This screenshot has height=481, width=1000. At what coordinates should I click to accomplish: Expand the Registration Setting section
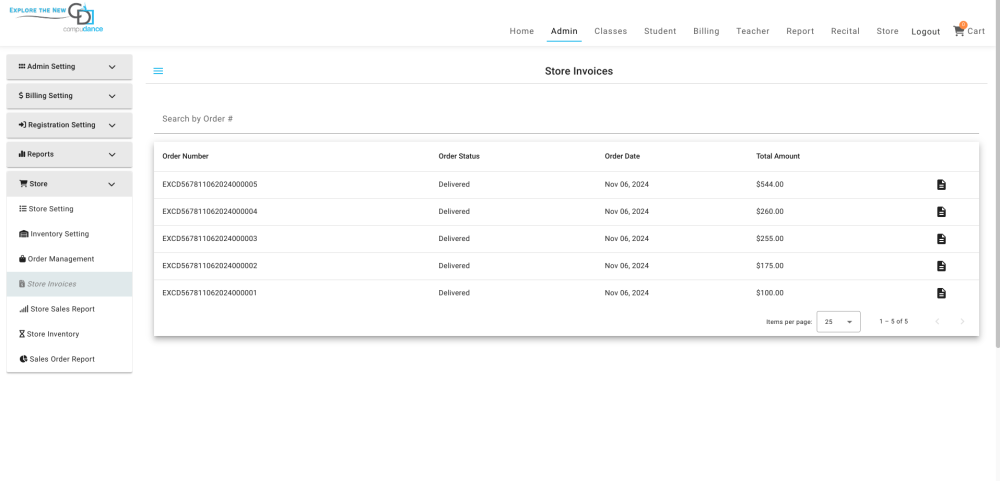70,125
